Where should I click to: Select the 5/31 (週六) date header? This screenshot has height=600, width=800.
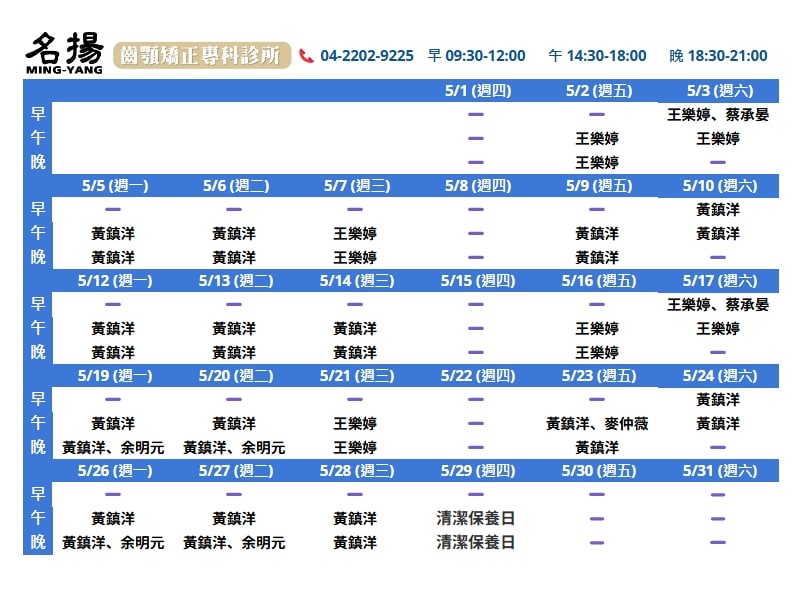(719, 470)
